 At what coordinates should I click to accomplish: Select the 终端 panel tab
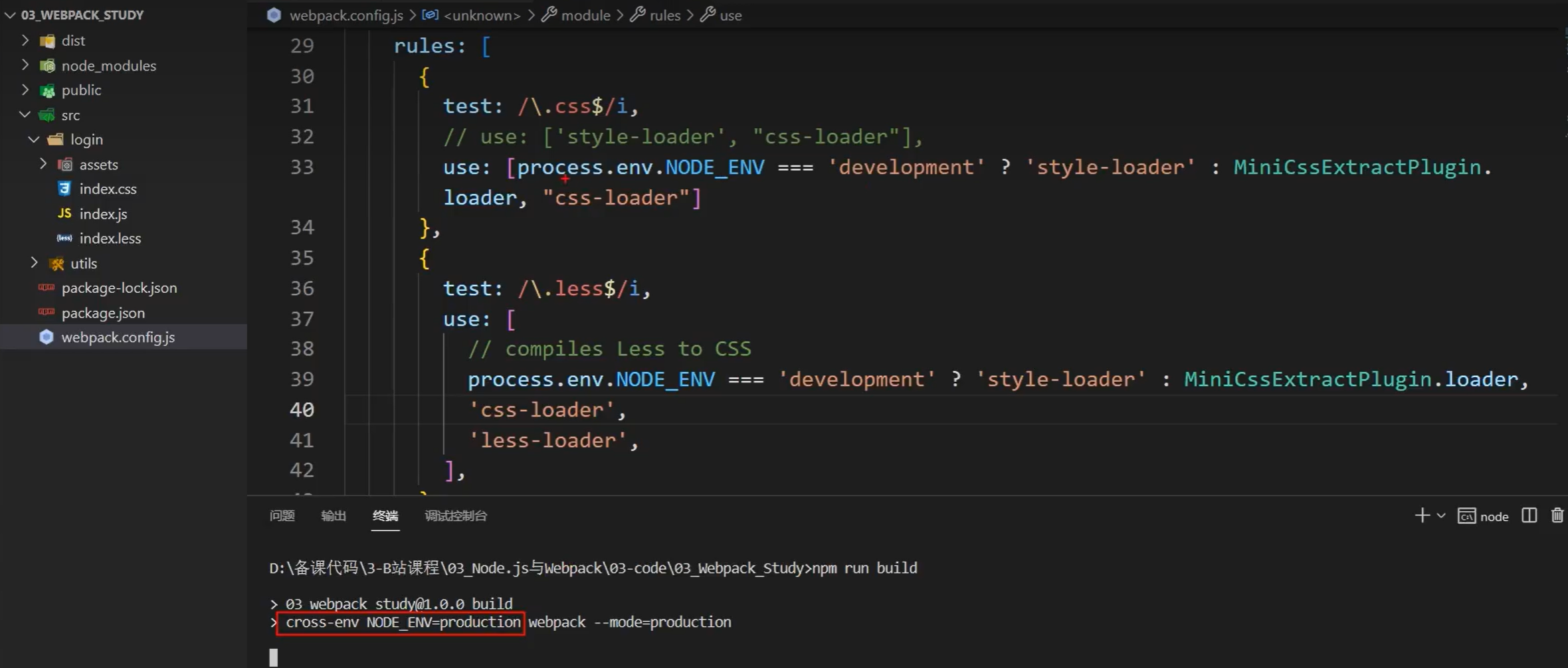(385, 516)
